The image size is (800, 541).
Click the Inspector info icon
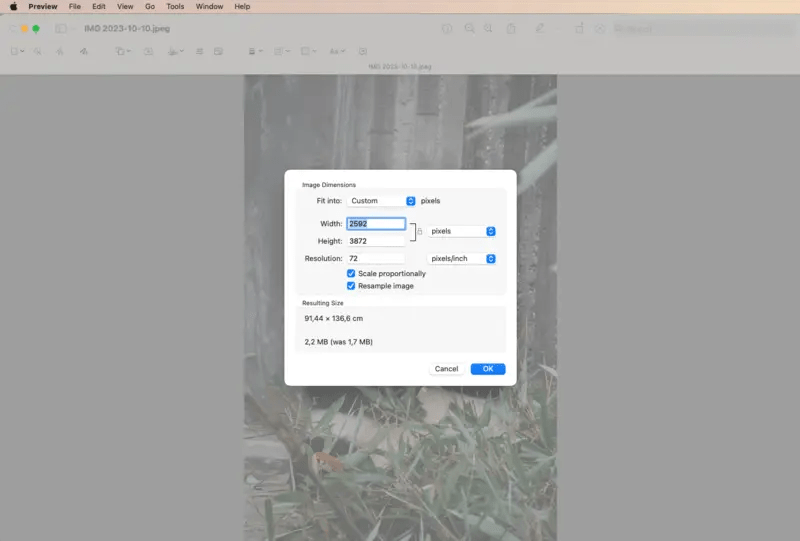click(446, 29)
